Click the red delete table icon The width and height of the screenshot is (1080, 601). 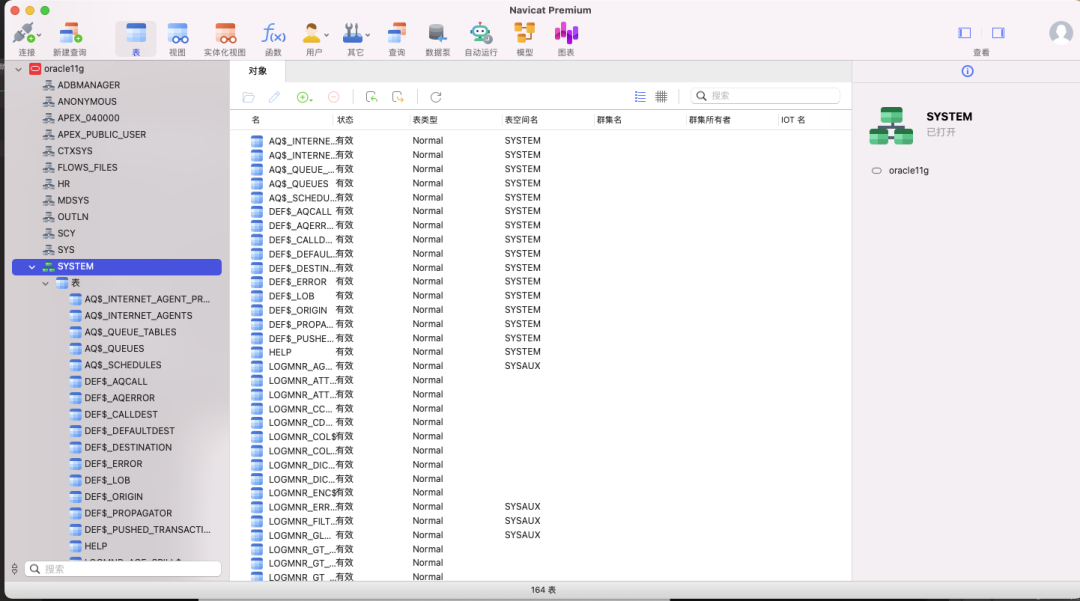(x=333, y=97)
